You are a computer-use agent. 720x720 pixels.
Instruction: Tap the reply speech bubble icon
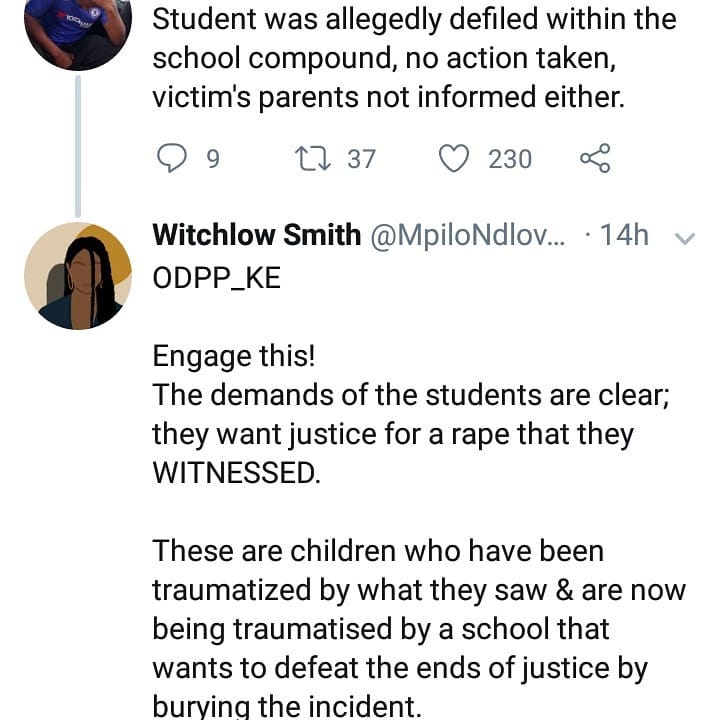coord(172,159)
